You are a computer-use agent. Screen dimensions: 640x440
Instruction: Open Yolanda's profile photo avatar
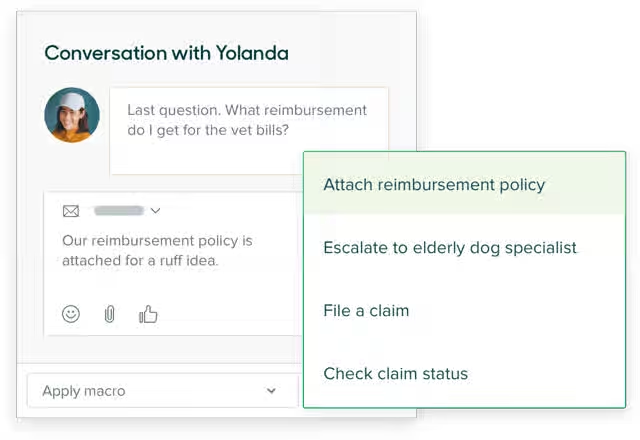(72, 115)
